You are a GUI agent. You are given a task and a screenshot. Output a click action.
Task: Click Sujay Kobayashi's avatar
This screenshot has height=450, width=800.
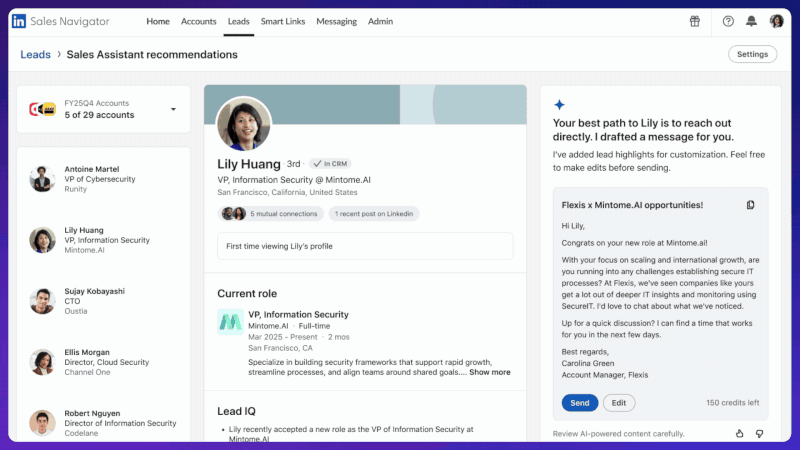point(42,301)
